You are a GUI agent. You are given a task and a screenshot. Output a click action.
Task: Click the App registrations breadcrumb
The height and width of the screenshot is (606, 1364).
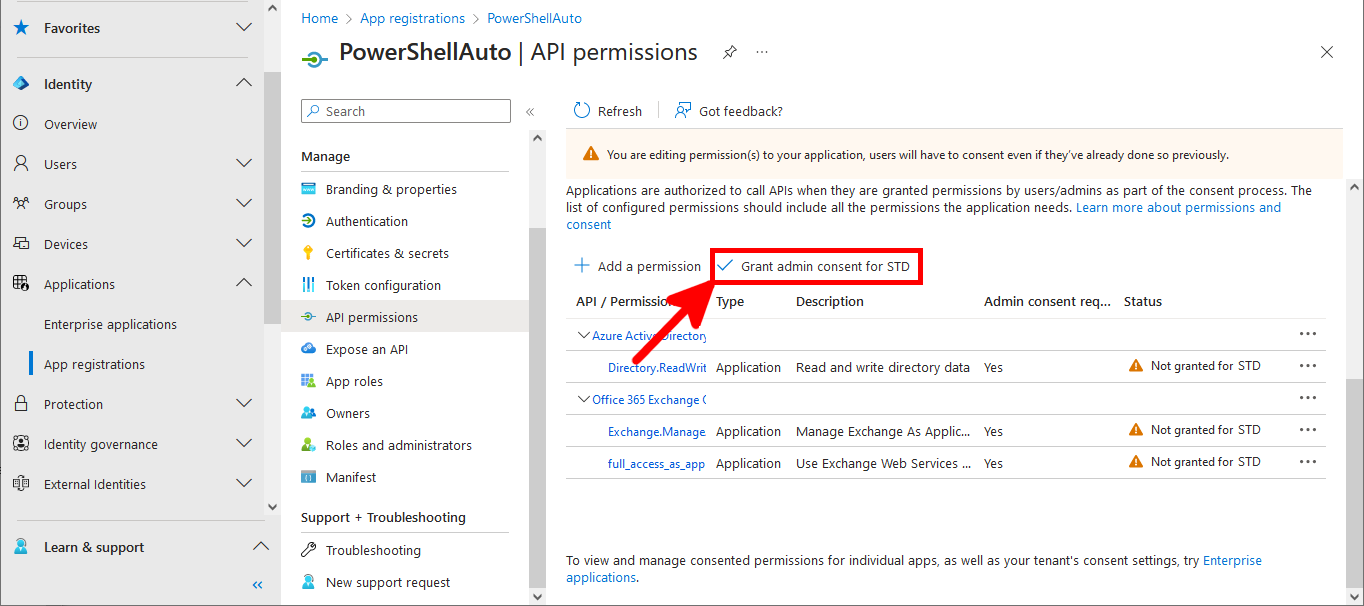coord(412,17)
